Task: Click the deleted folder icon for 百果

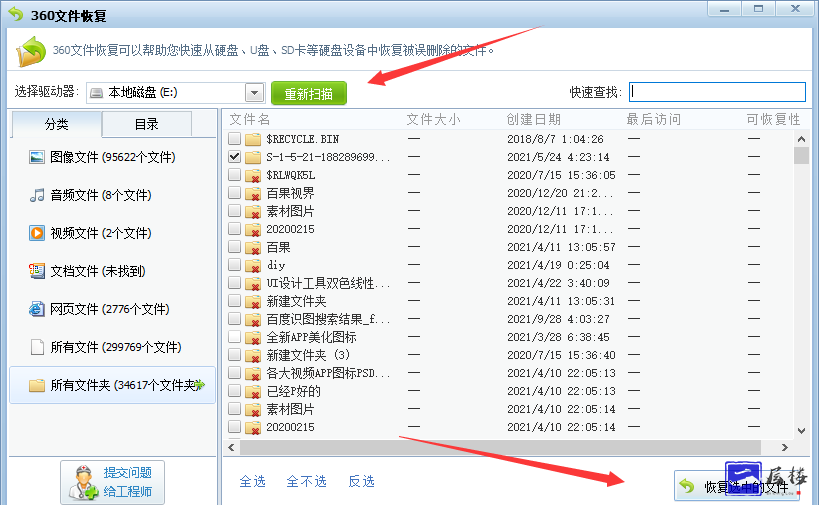Action: click(253, 247)
